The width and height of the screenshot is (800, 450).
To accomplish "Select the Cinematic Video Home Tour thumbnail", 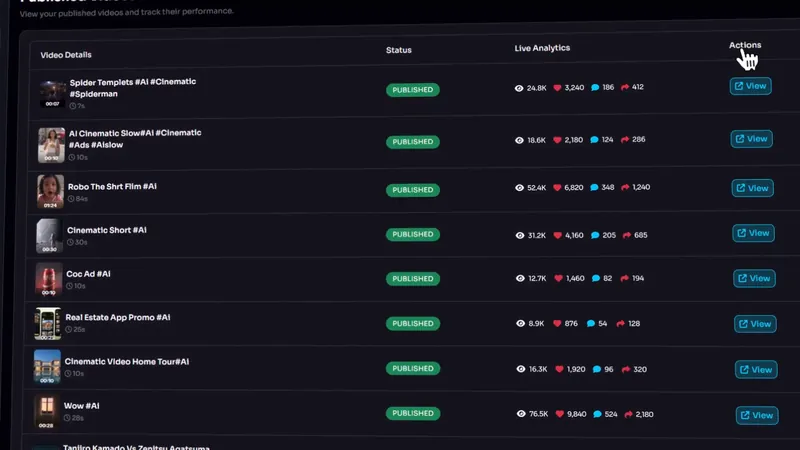I will click(47, 366).
